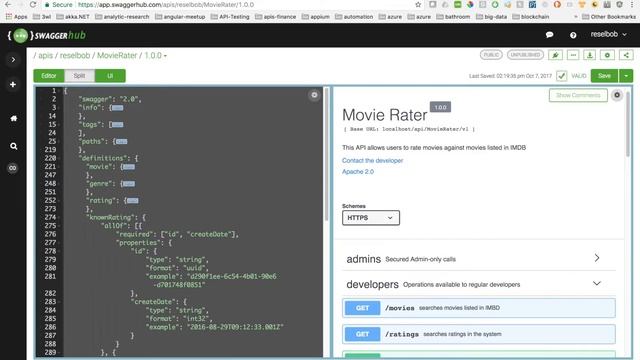Expand the GET /movies operation
The height and width of the screenshot is (360, 640).
(479, 308)
